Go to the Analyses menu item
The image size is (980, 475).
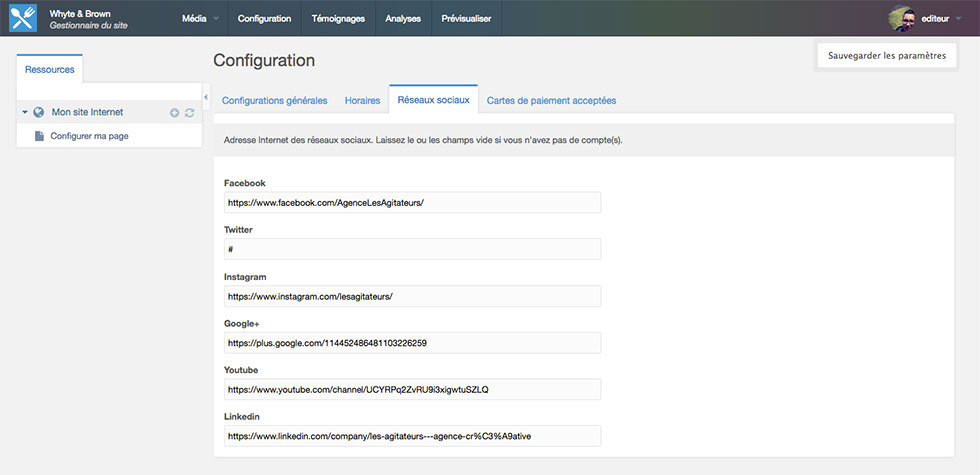pos(403,18)
